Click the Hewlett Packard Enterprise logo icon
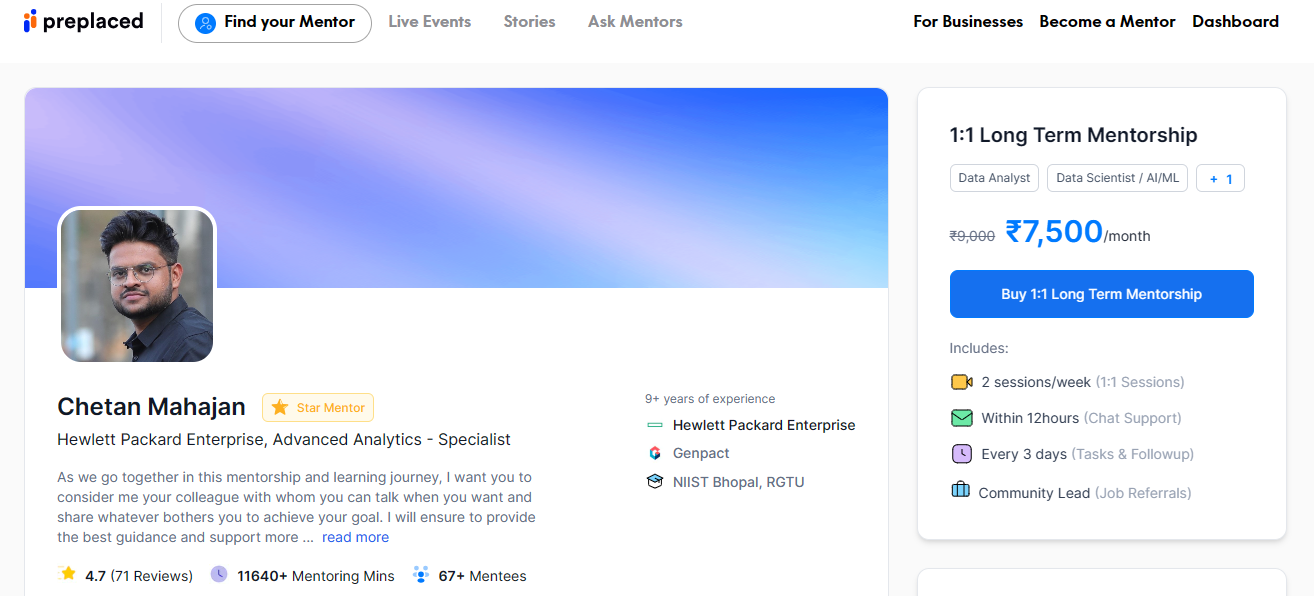The image size is (1314, 596). [655, 425]
